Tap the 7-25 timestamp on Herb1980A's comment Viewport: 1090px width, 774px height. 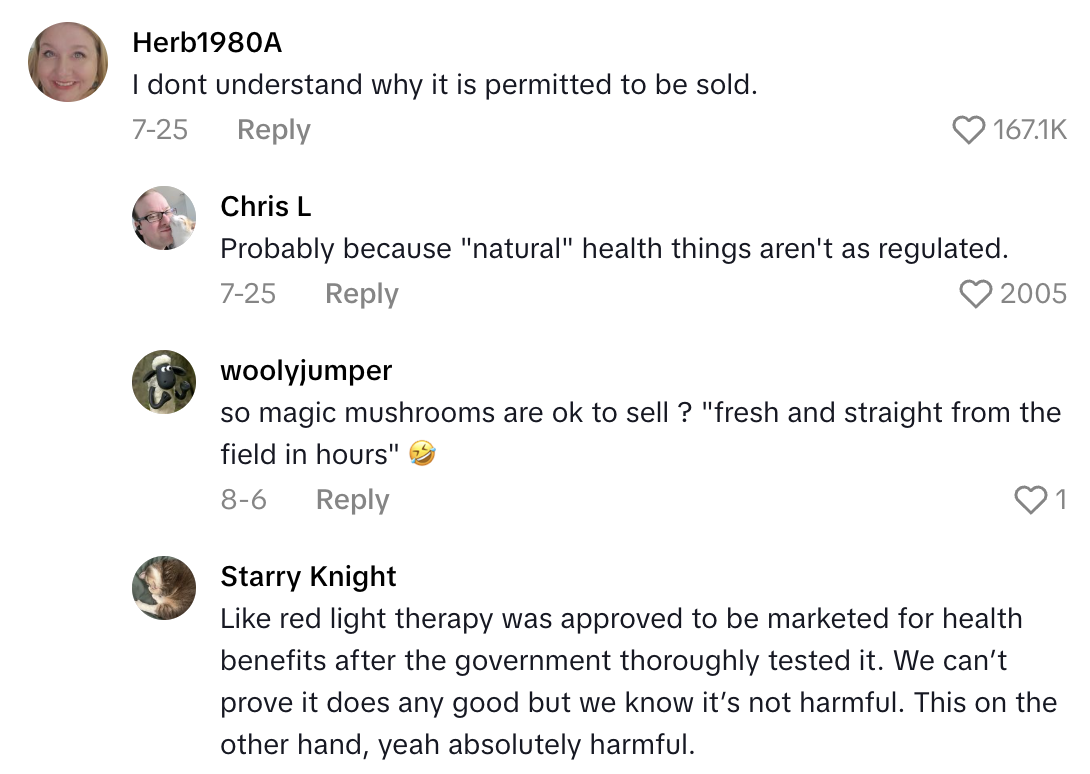click(160, 129)
